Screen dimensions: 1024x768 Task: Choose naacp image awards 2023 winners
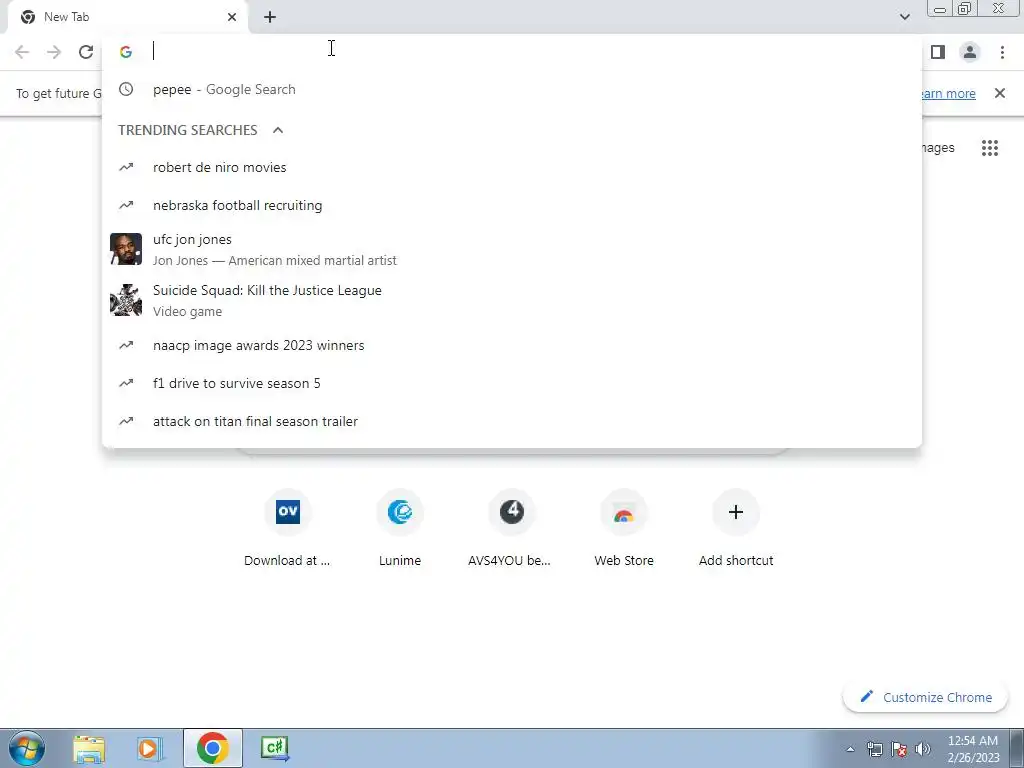(512, 345)
